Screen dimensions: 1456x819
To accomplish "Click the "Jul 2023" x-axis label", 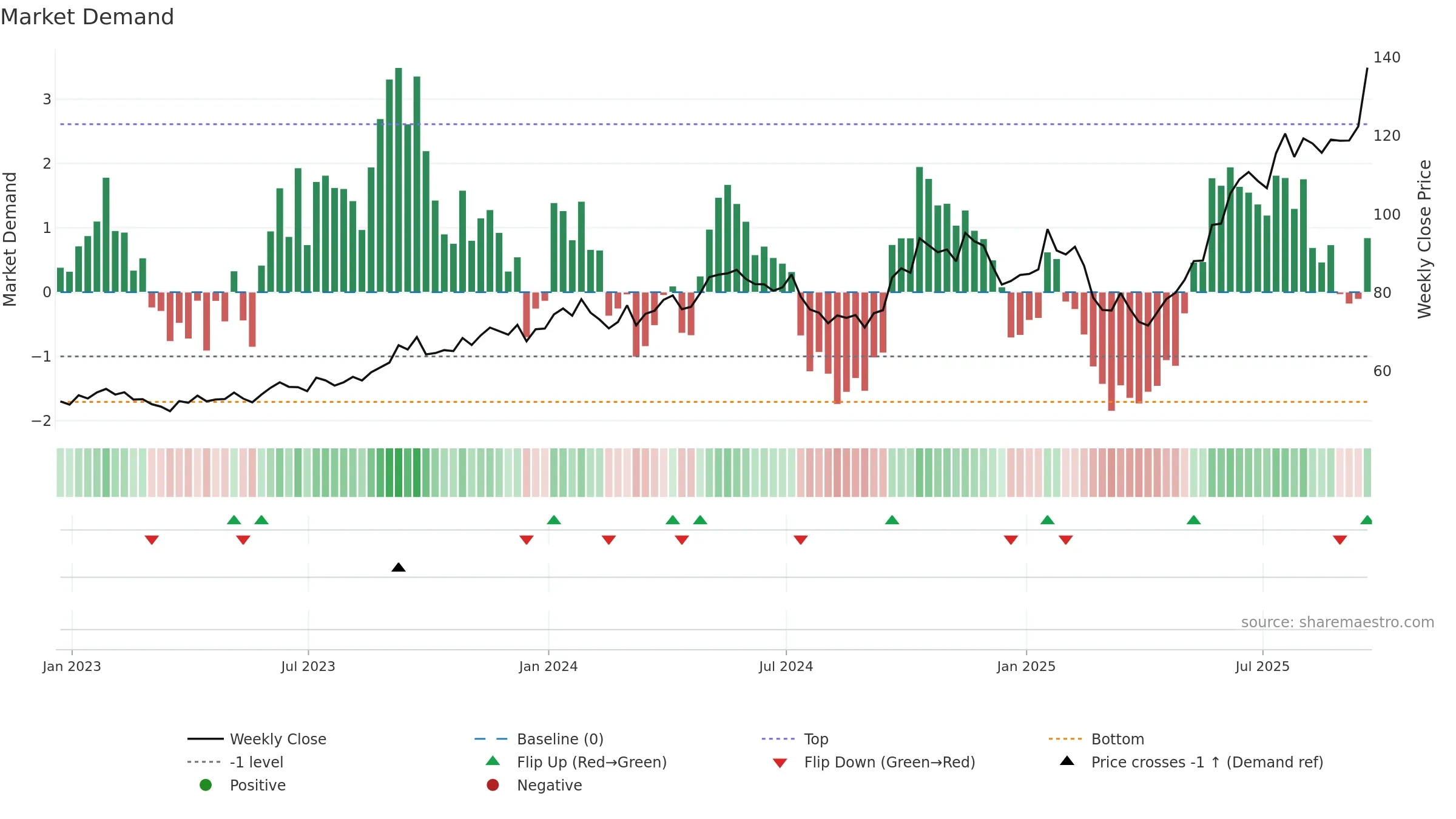I will tap(308, 666).
